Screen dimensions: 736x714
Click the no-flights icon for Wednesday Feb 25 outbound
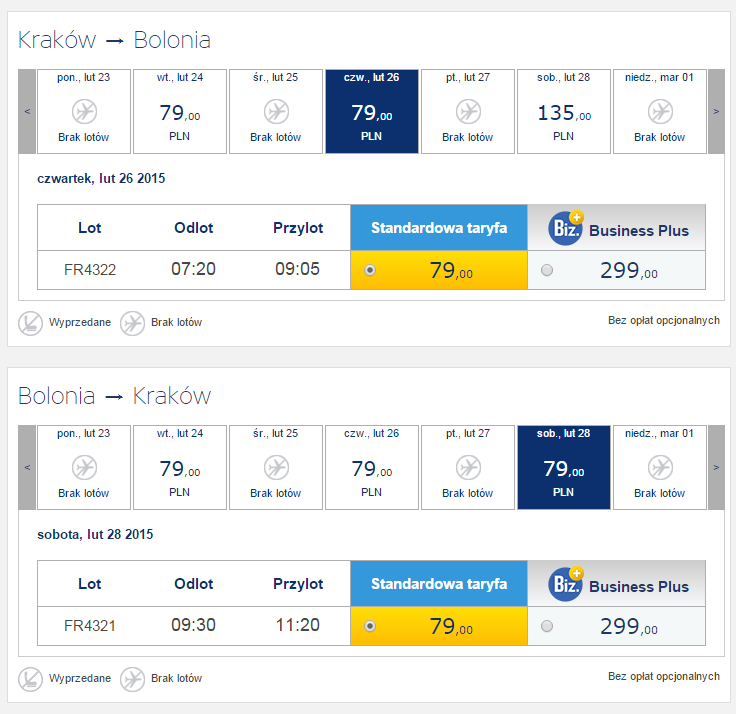275,112
